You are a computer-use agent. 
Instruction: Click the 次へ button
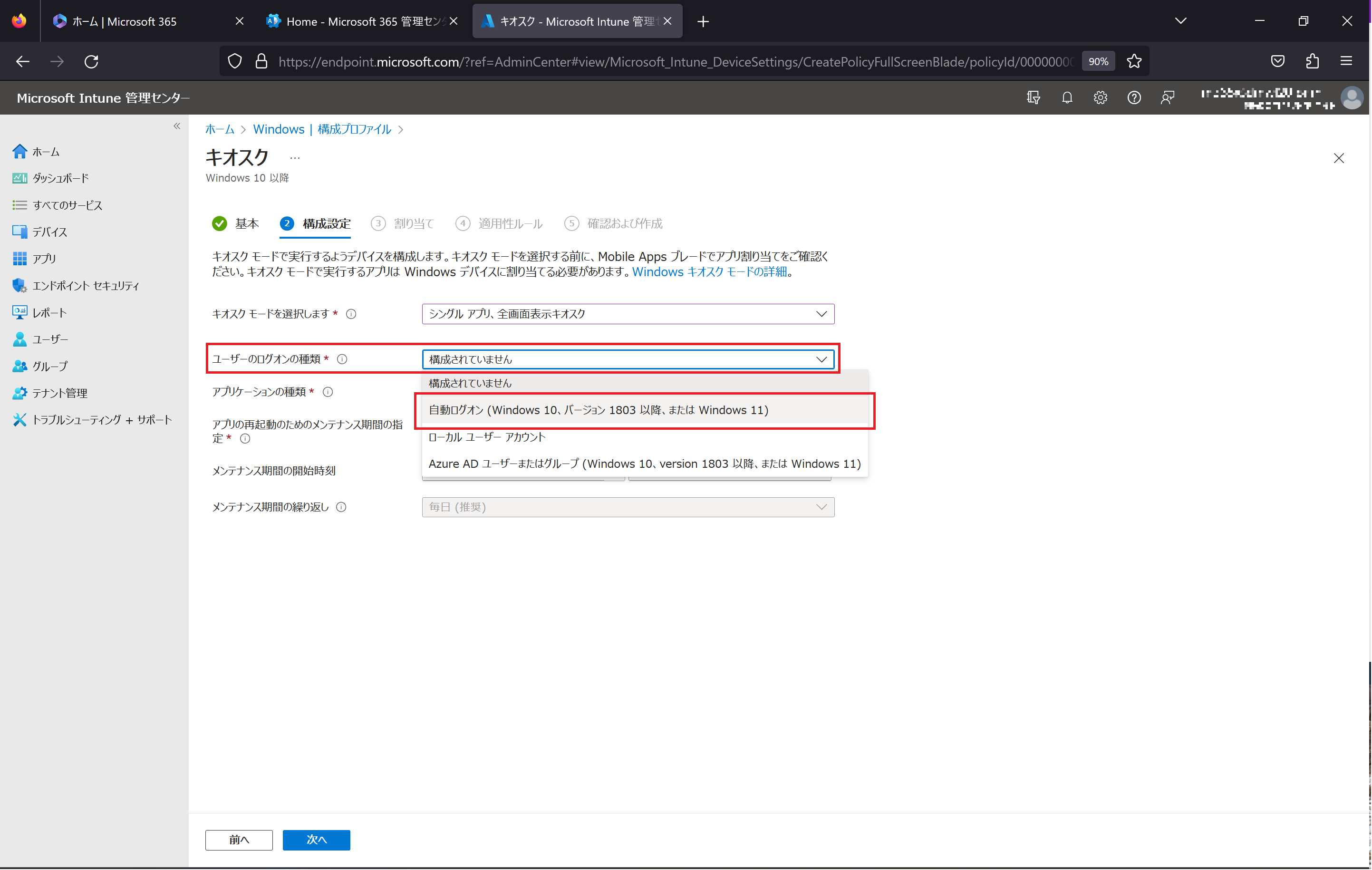[316, 840]
